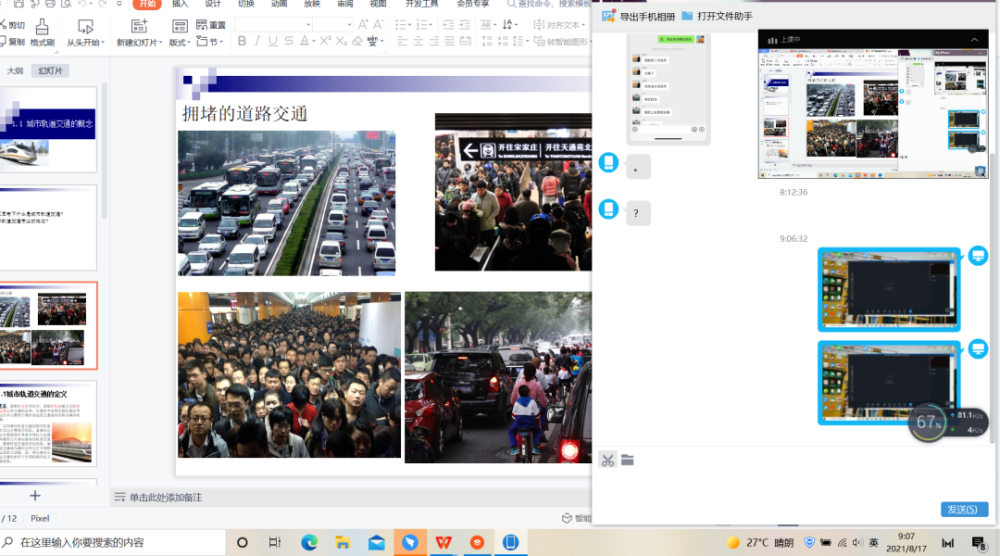Open the first screenshot image sent at 9:06:32

coord(889,289)
